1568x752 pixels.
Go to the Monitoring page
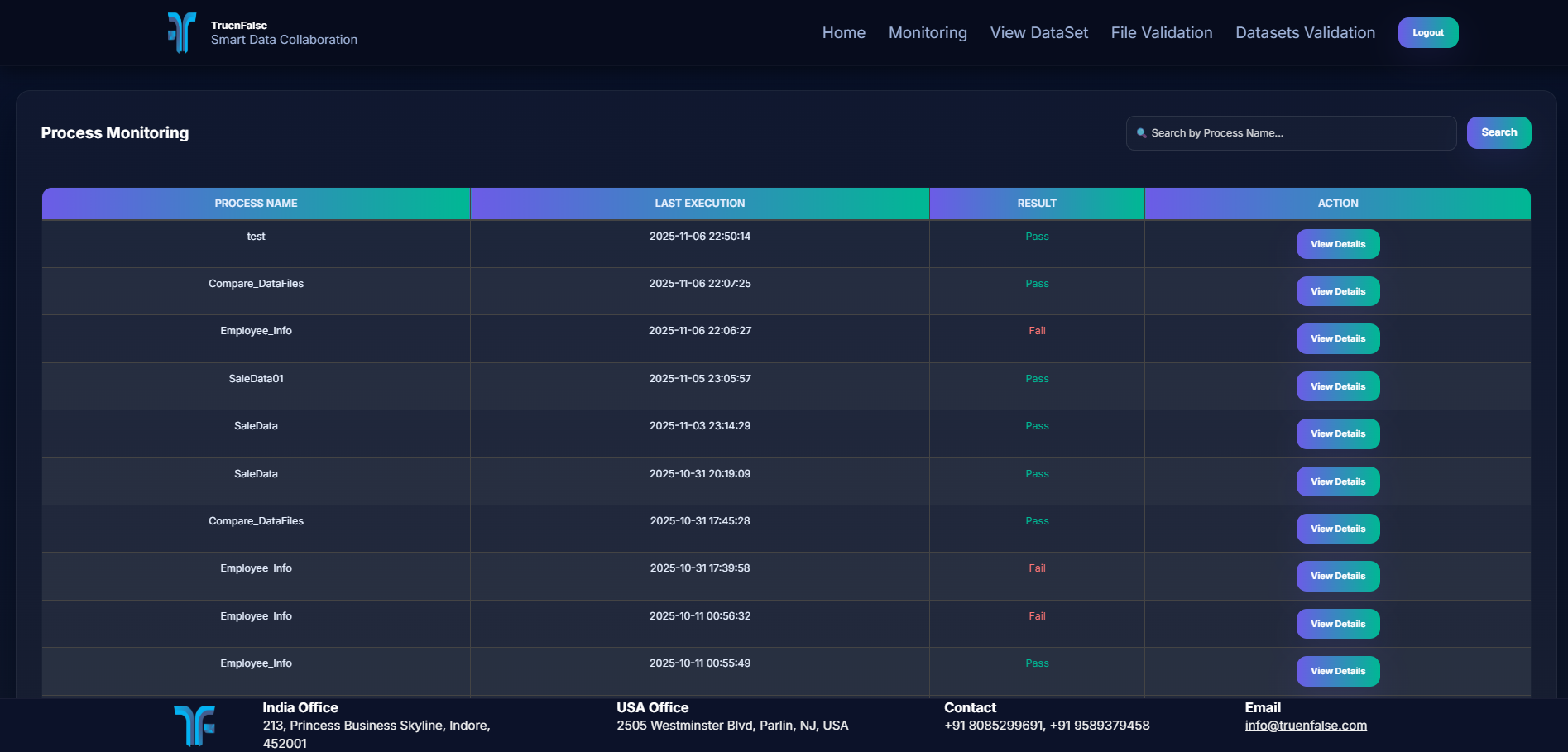coord(928,33)
